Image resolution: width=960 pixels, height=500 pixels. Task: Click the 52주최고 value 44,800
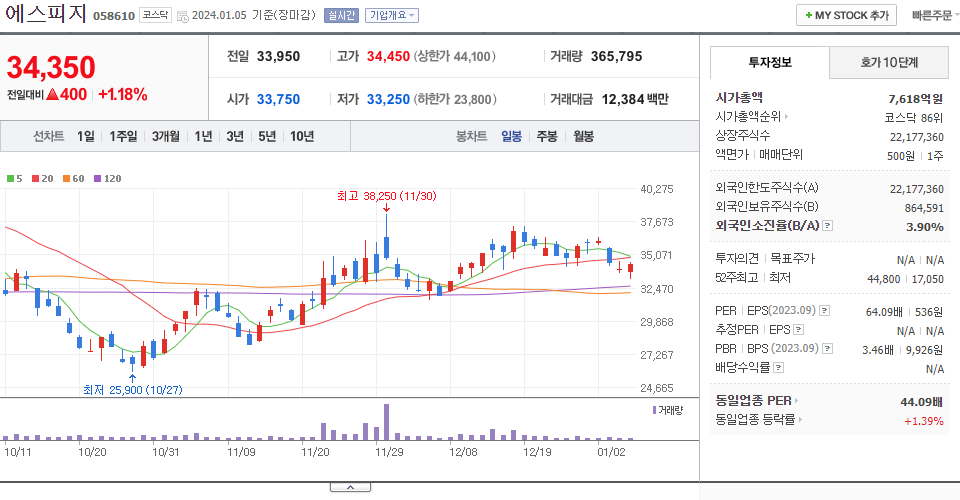pos(883,279)
